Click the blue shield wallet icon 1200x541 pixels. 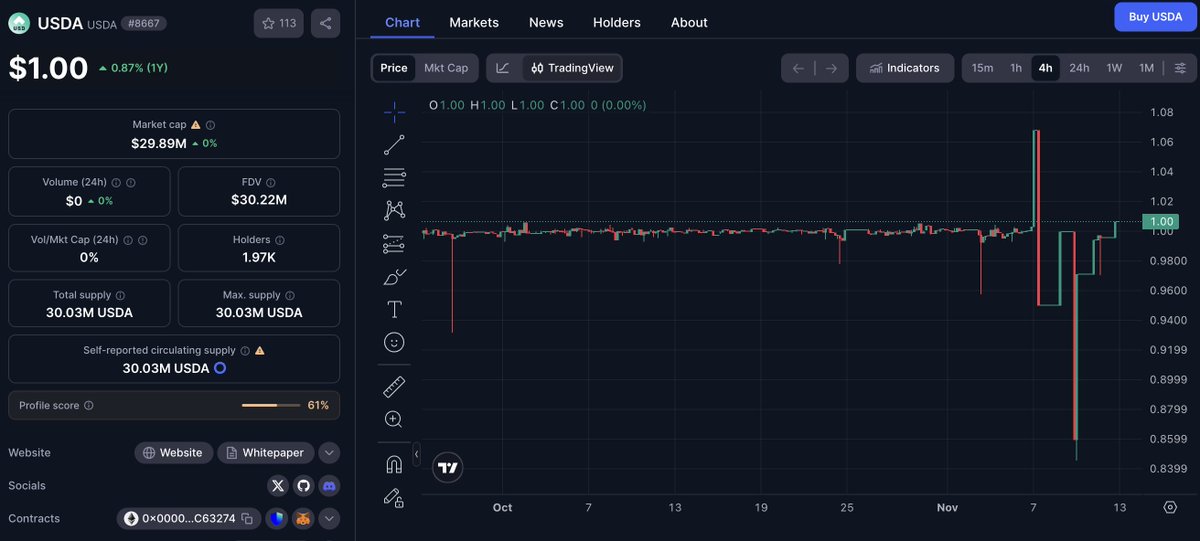(277, 519)
